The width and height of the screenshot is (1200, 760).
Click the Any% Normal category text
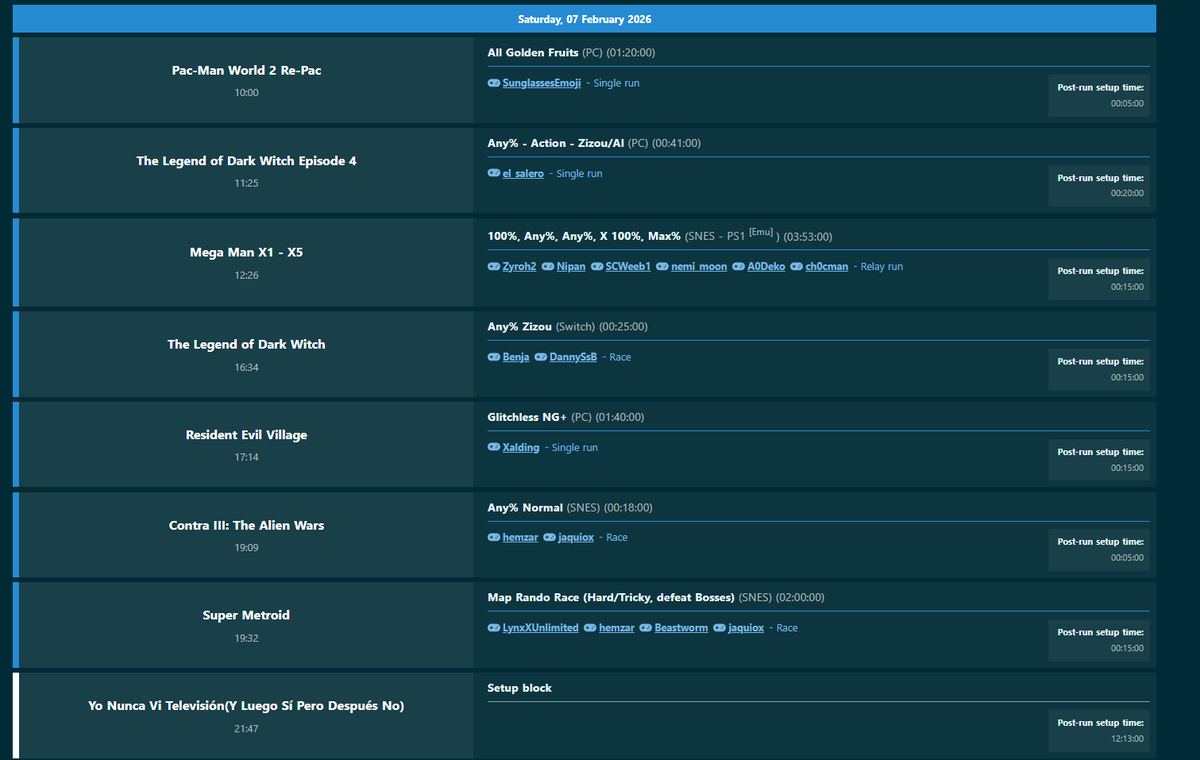[525, 508]
